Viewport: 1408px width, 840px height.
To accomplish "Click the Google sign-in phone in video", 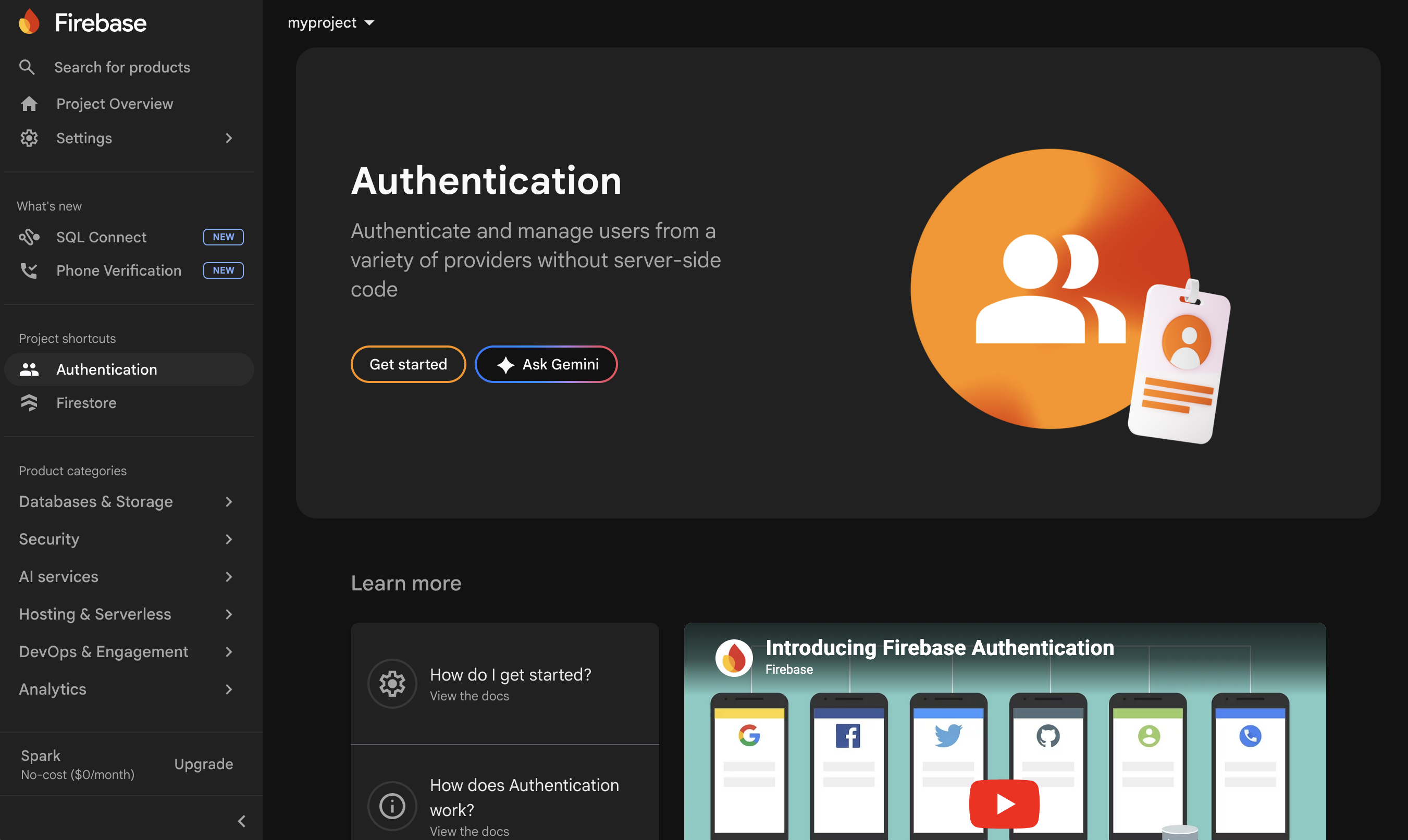I will pos(749,765).
